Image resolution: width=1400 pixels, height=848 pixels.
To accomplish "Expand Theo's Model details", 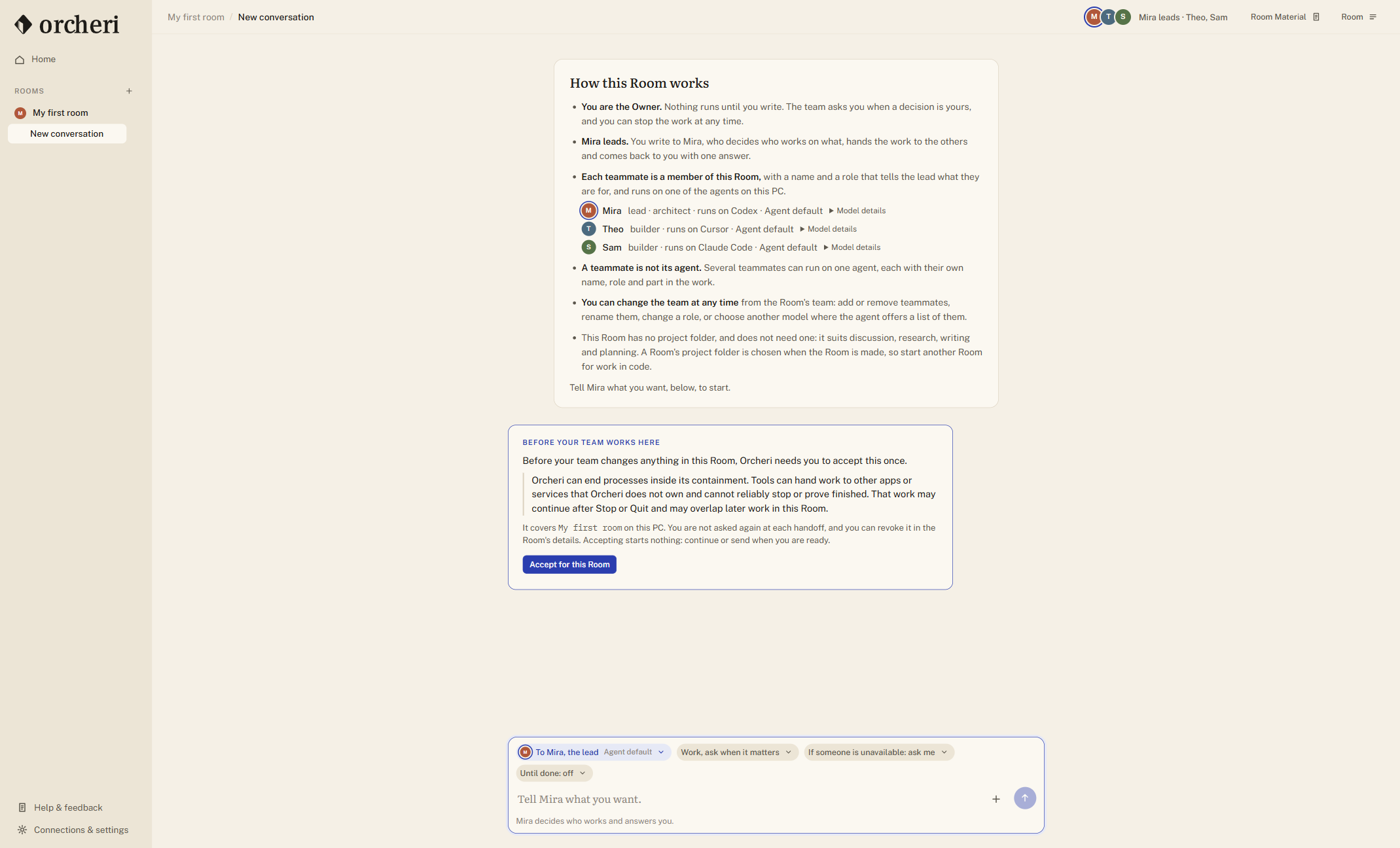I will coord(828,229).
